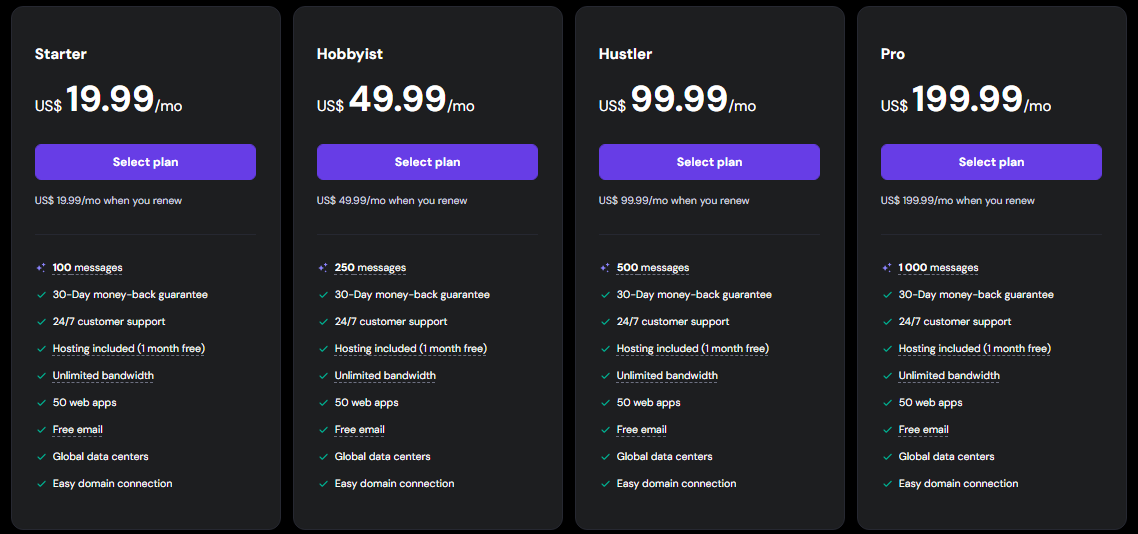Open the Starter '100 messages' tooltip text
The width and height of the screenshot is (1138, 534).
87,268
